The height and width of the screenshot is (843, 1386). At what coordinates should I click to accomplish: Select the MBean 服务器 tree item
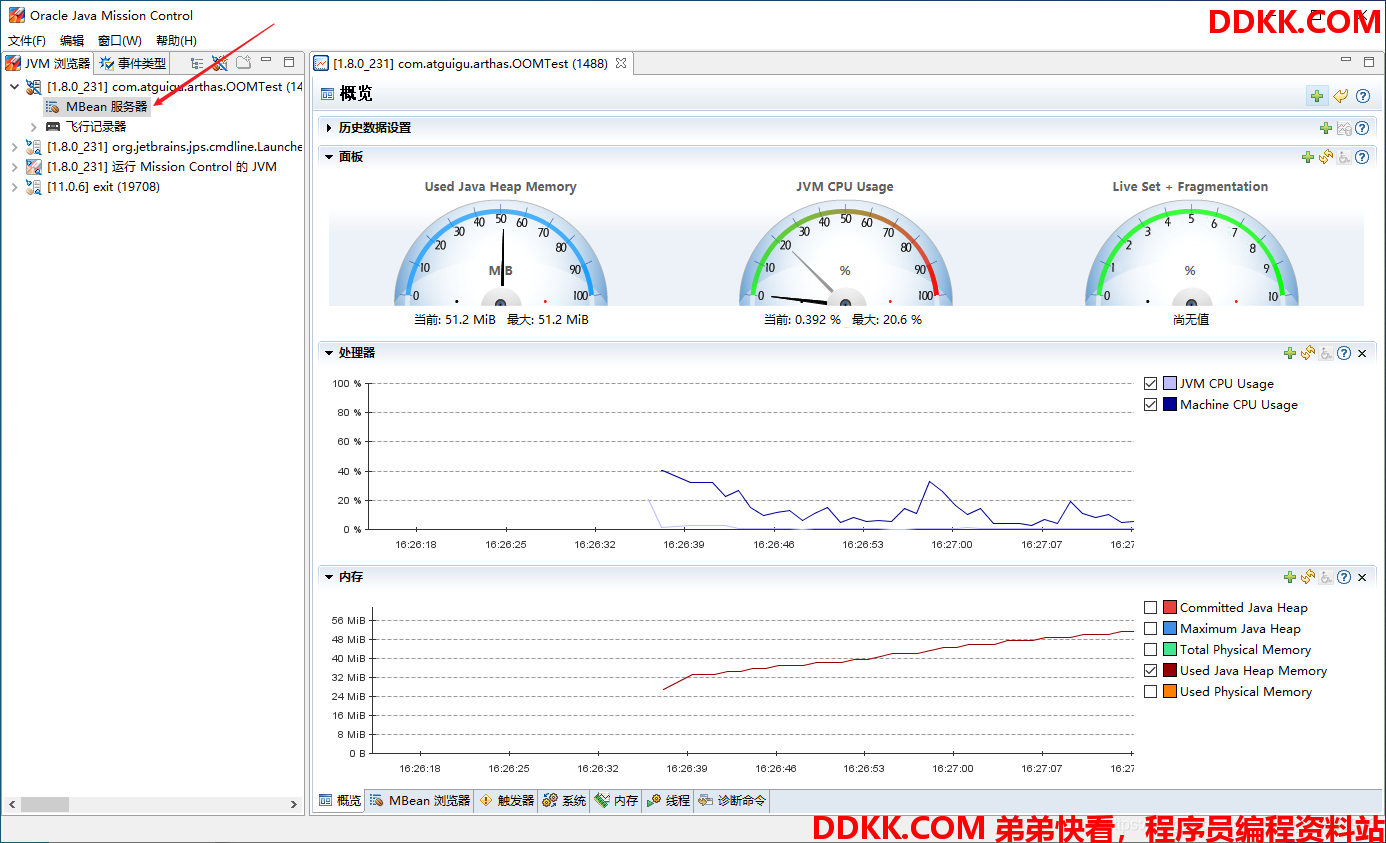point(97,107)
